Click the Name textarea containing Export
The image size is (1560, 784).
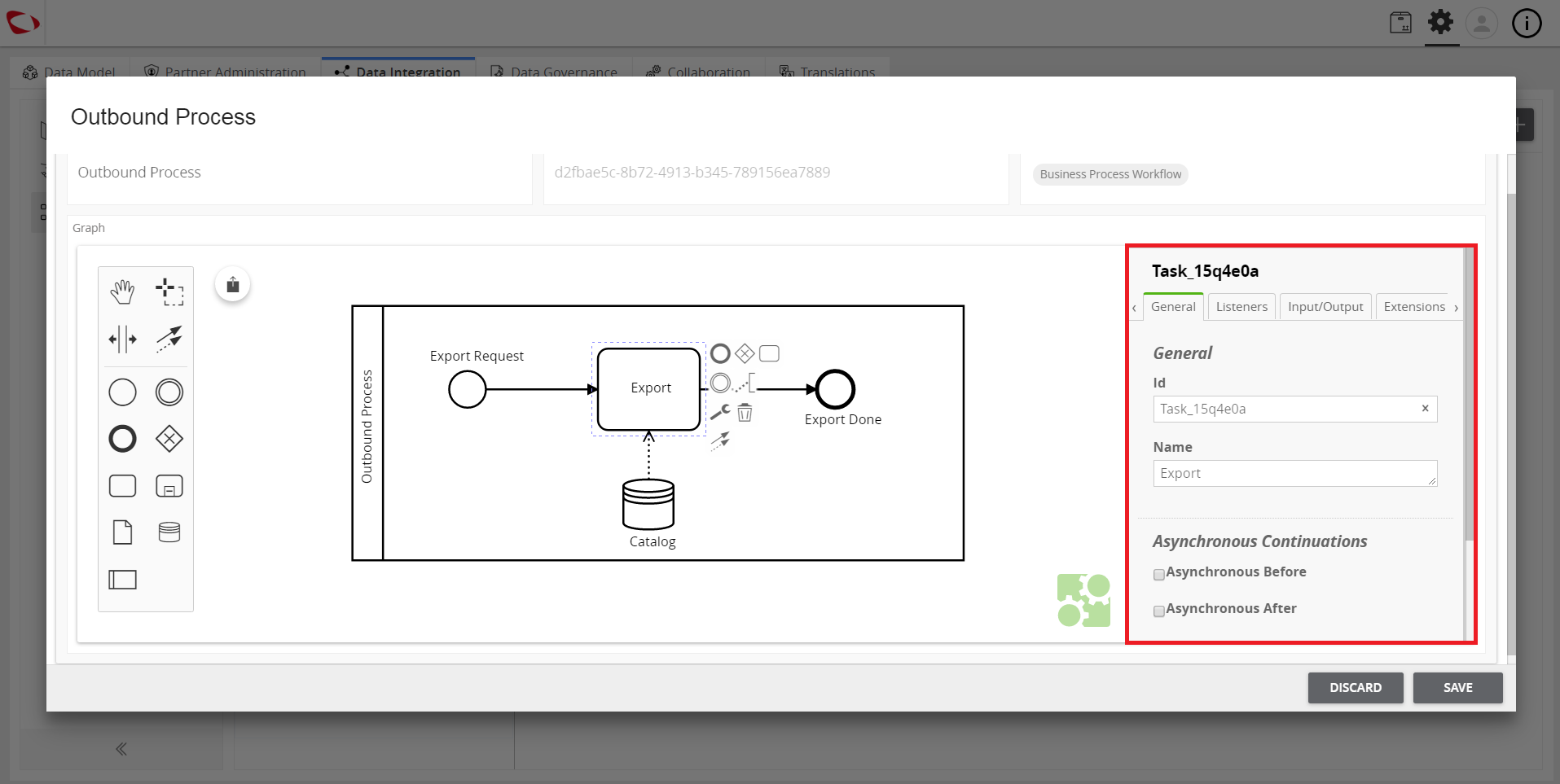tap(1295, 473)
